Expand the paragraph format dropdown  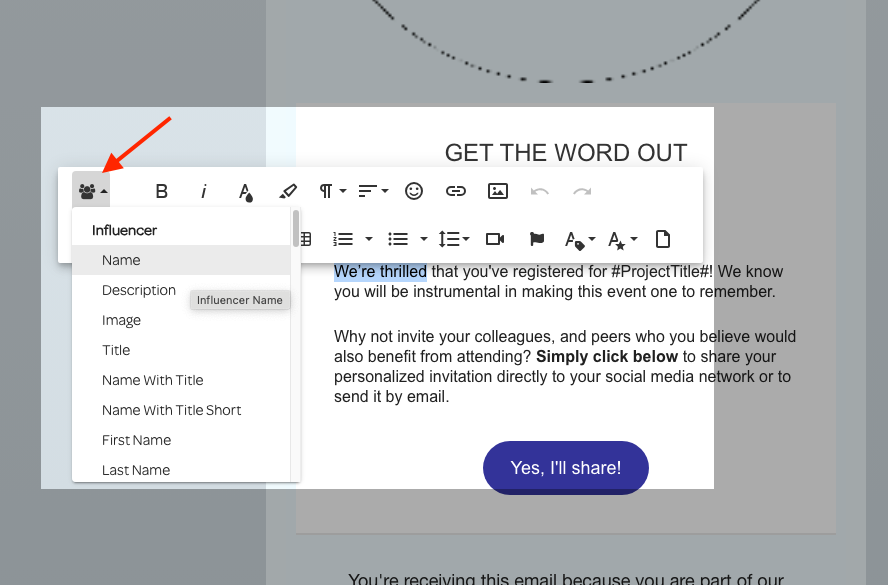[x=332, y=191]
